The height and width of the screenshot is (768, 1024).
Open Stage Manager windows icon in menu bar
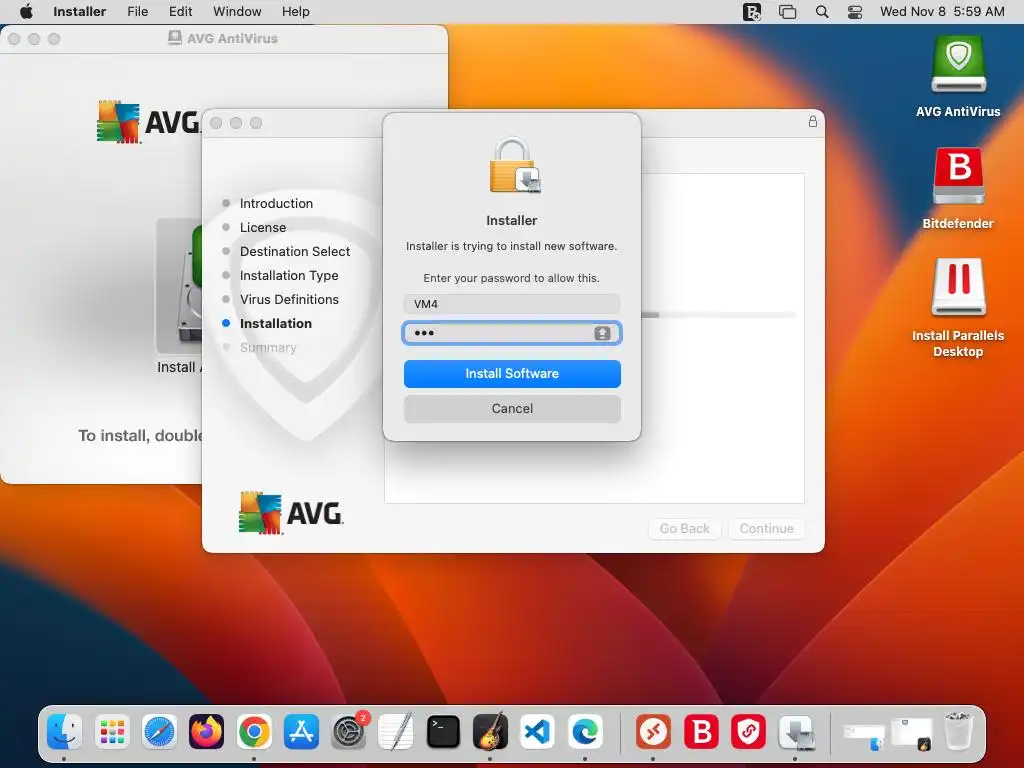(788, 11)
